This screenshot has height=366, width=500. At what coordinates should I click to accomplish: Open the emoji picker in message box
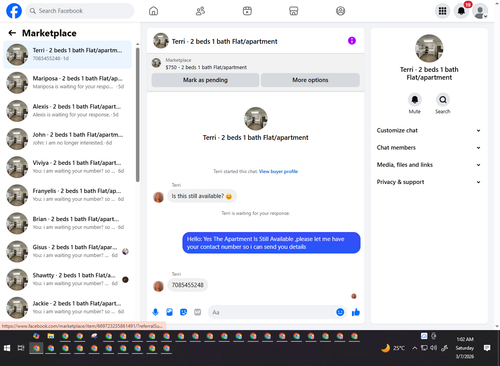click(340, 312)
